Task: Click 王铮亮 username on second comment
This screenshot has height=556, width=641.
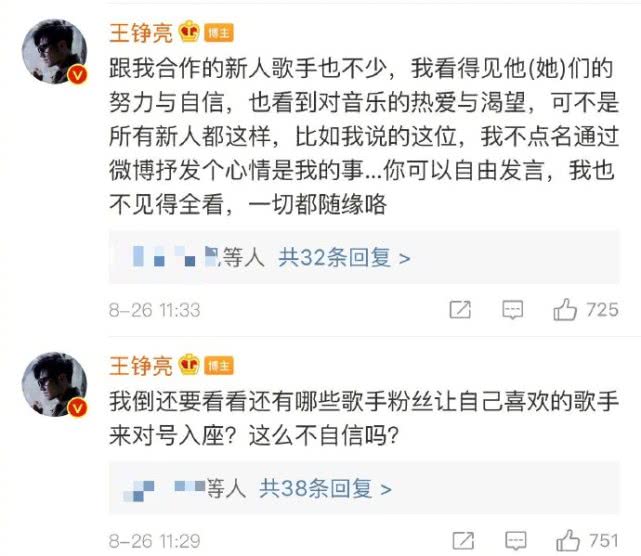Action: click(x=140, y=364)
